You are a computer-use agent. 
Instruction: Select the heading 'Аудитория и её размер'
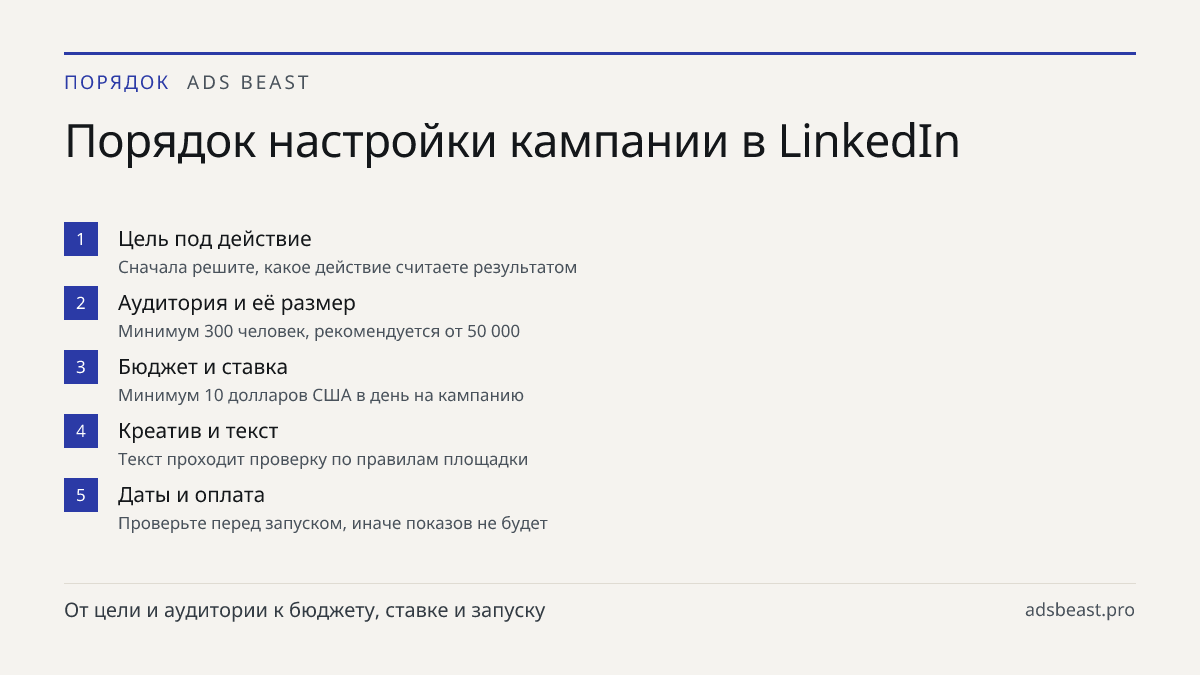pyautogui.click(x=237, y=303)
